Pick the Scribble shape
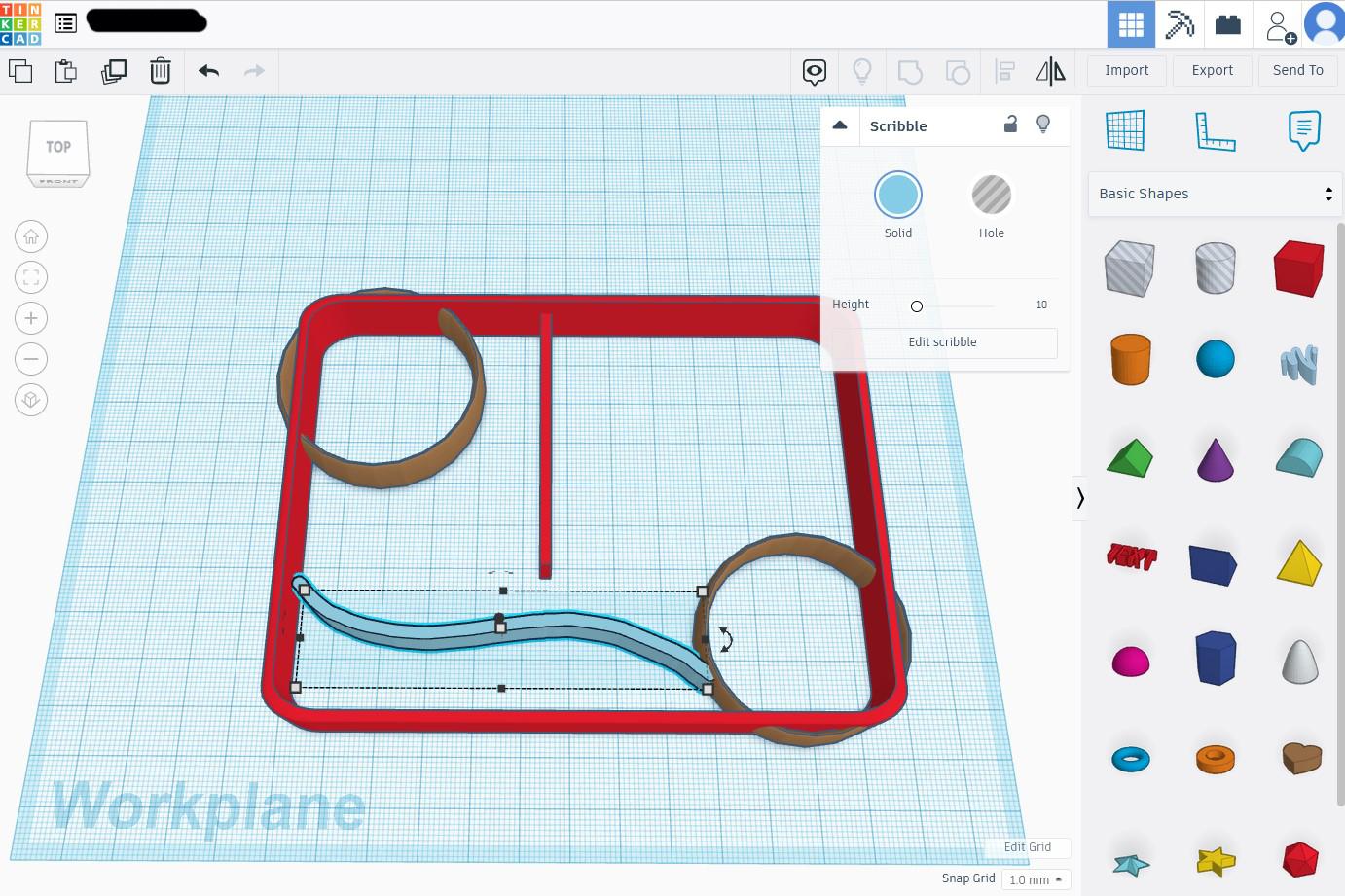Viewport: 1345px width, 896px height. tap(1299, 364)
